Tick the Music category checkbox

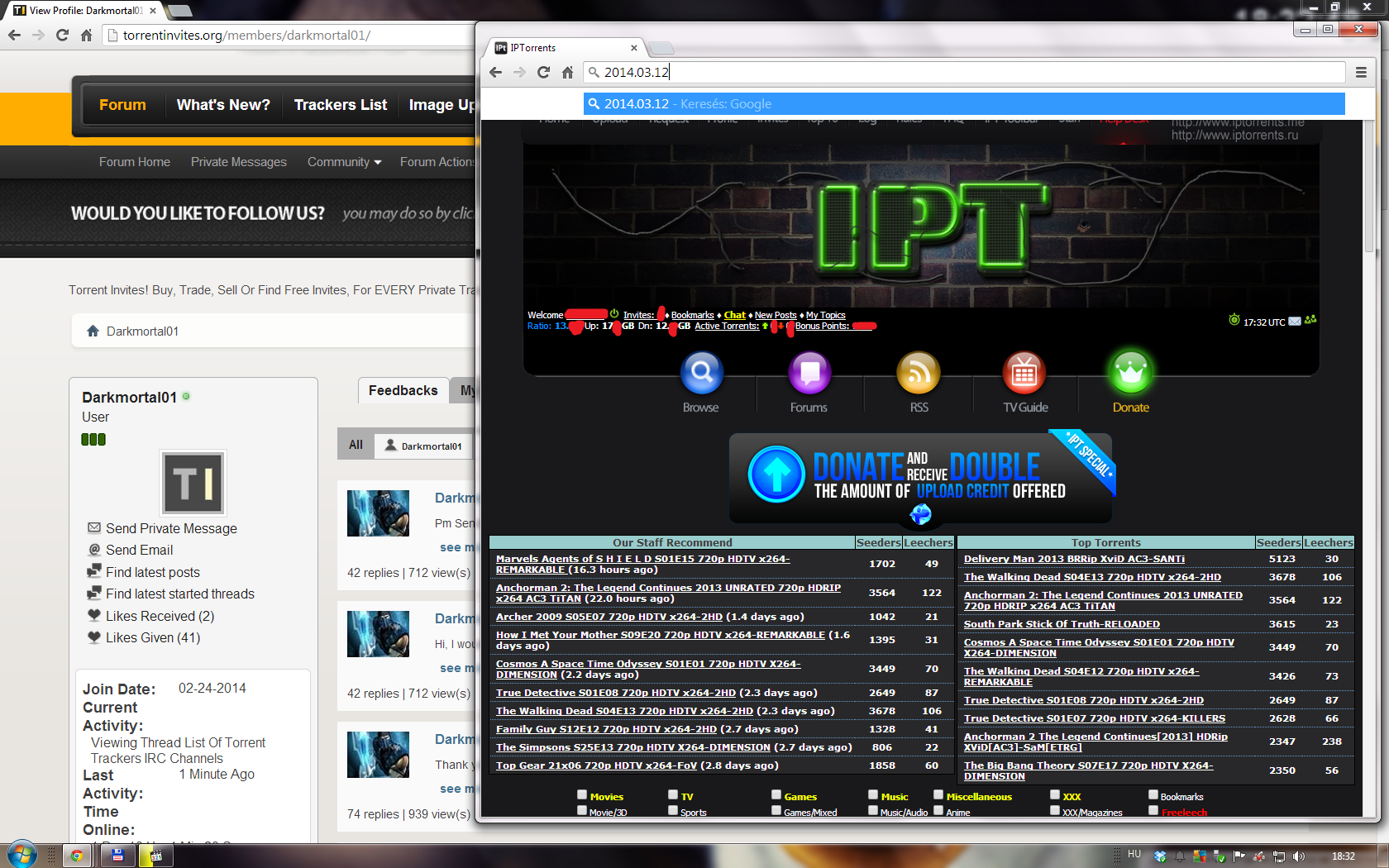(x=873, y=794)
